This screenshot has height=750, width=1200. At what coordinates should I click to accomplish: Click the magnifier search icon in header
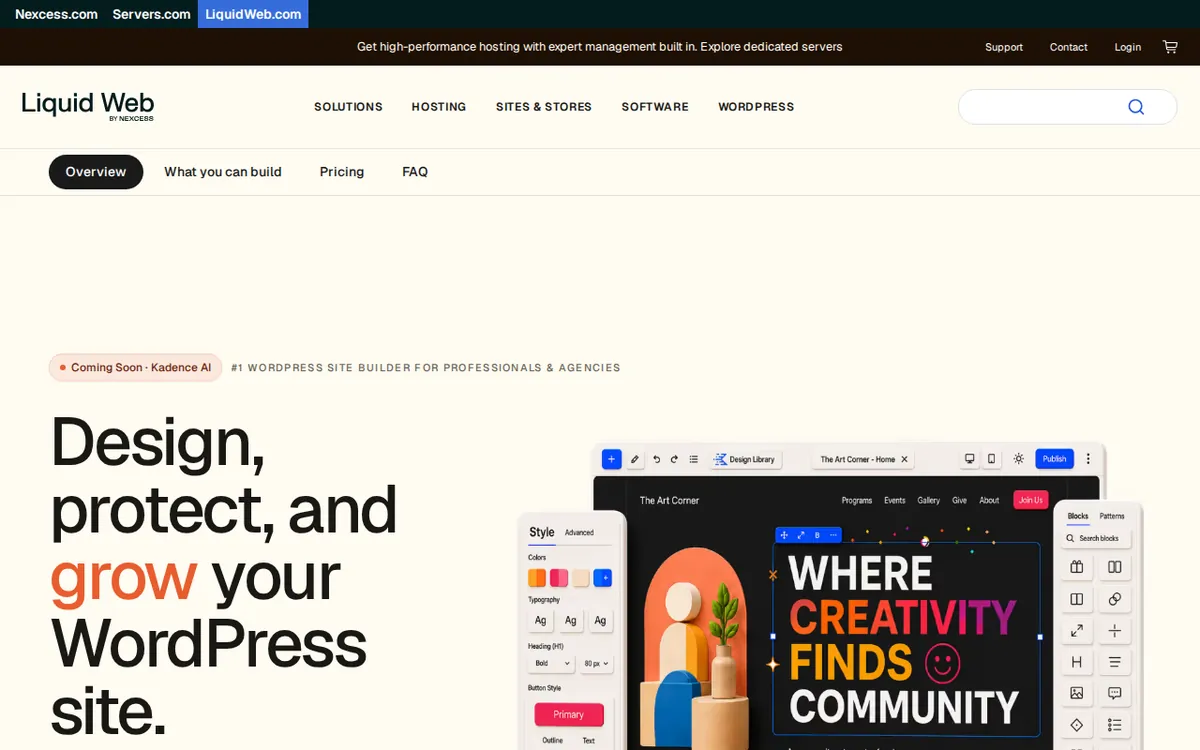1136,107
